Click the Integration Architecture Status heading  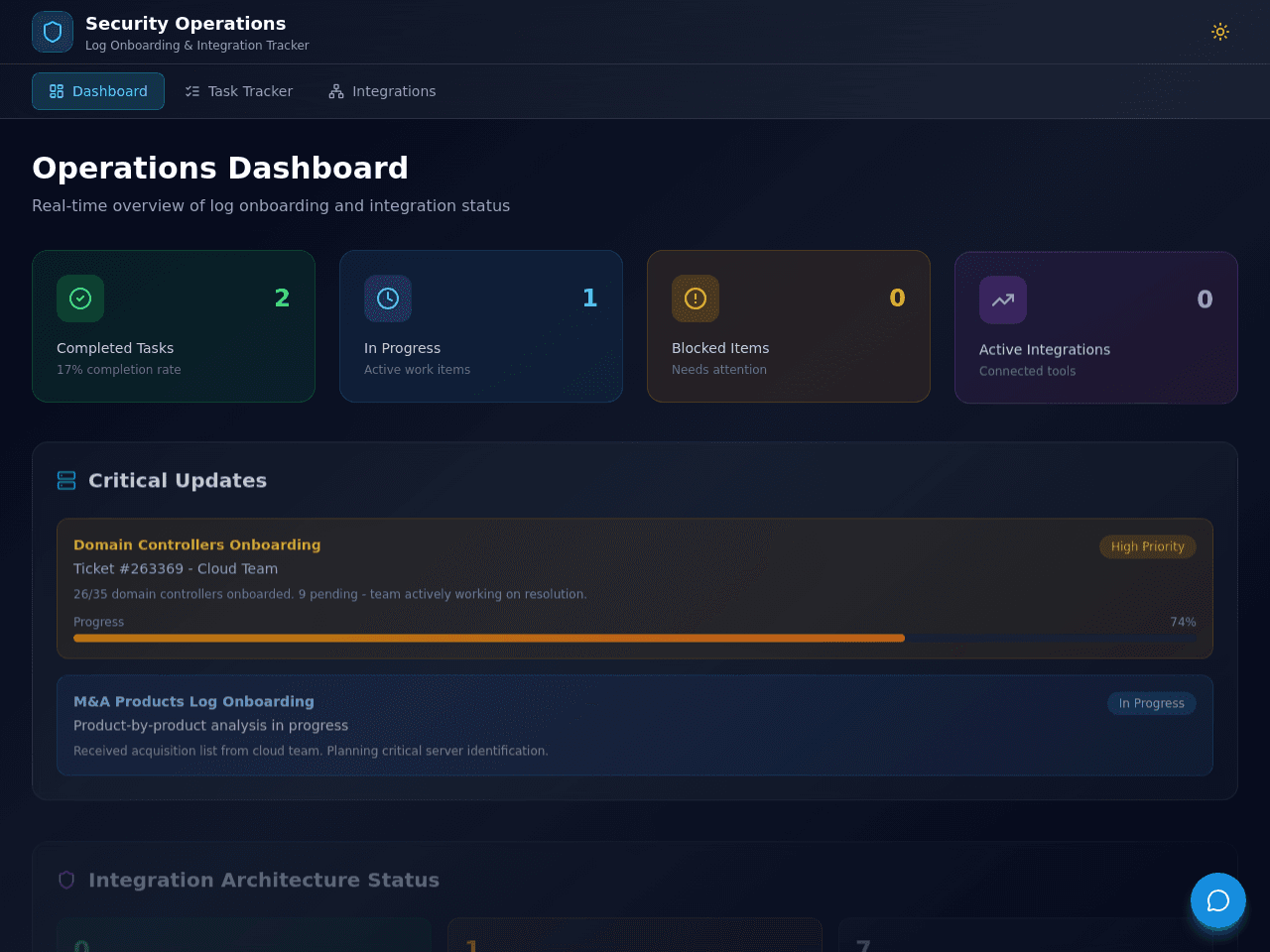[264, 881]
